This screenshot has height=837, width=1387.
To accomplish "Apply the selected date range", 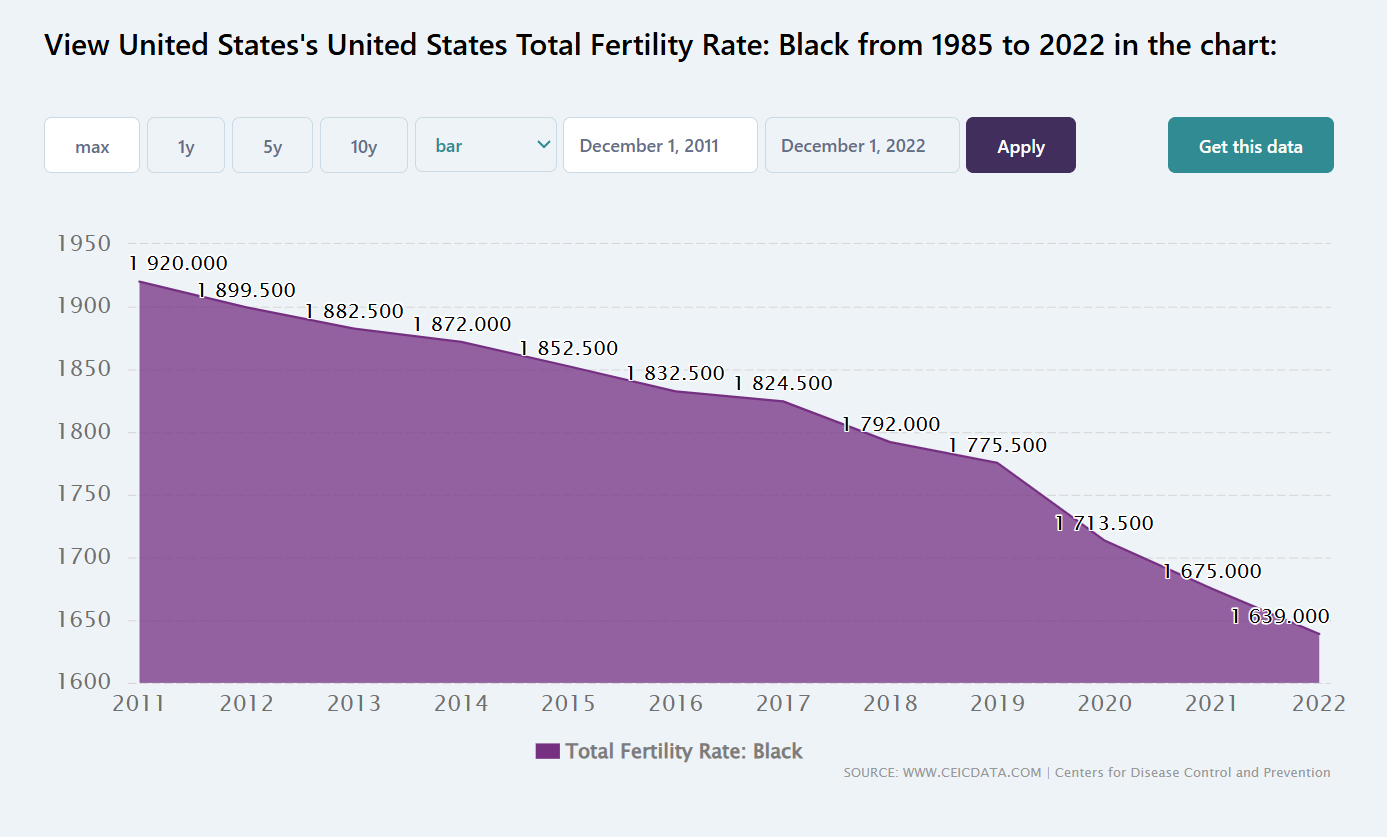I will pos(1021,145).
